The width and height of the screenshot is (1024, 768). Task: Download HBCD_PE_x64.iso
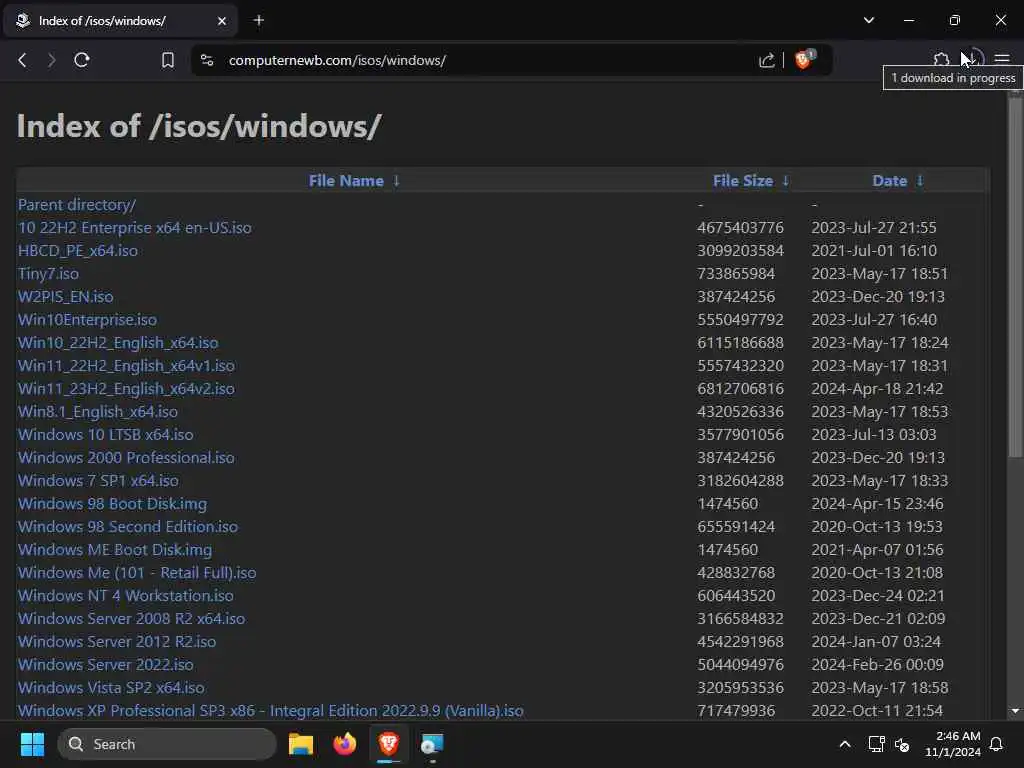78,251
